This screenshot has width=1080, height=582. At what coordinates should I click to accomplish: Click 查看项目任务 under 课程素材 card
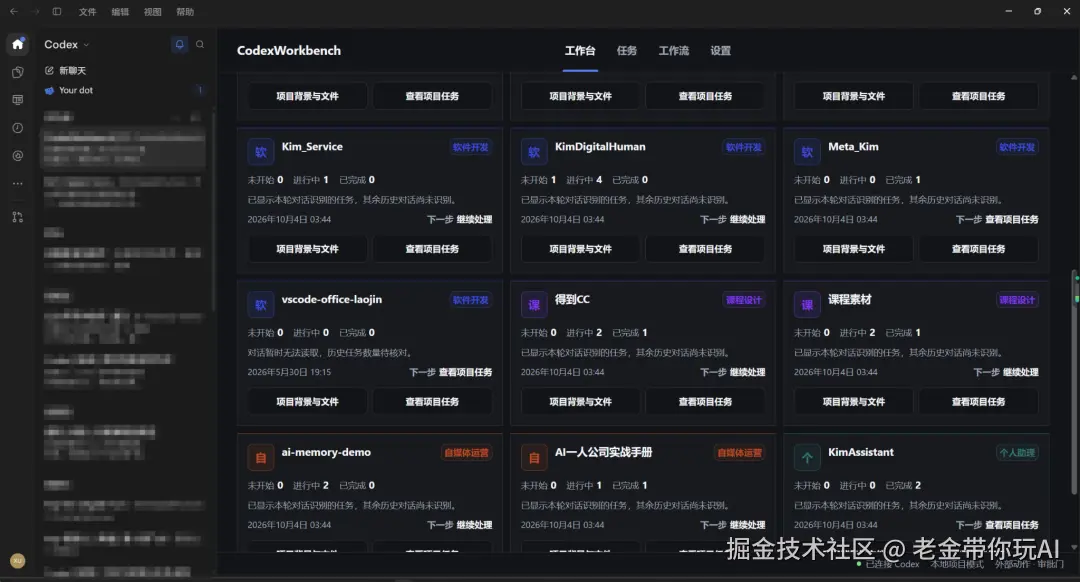coord(978,402)
